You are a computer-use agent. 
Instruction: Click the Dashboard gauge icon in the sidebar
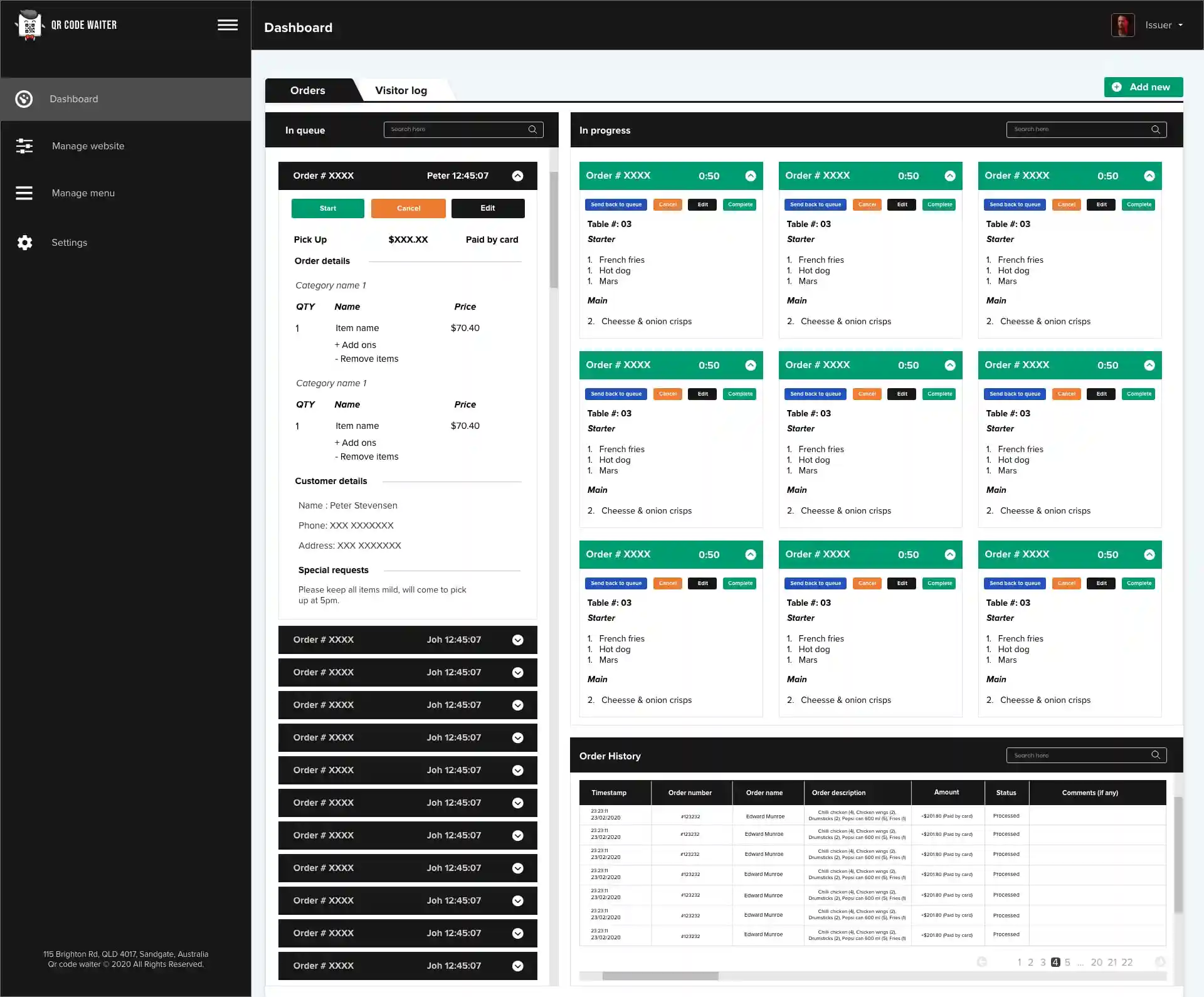click(24, 99)
